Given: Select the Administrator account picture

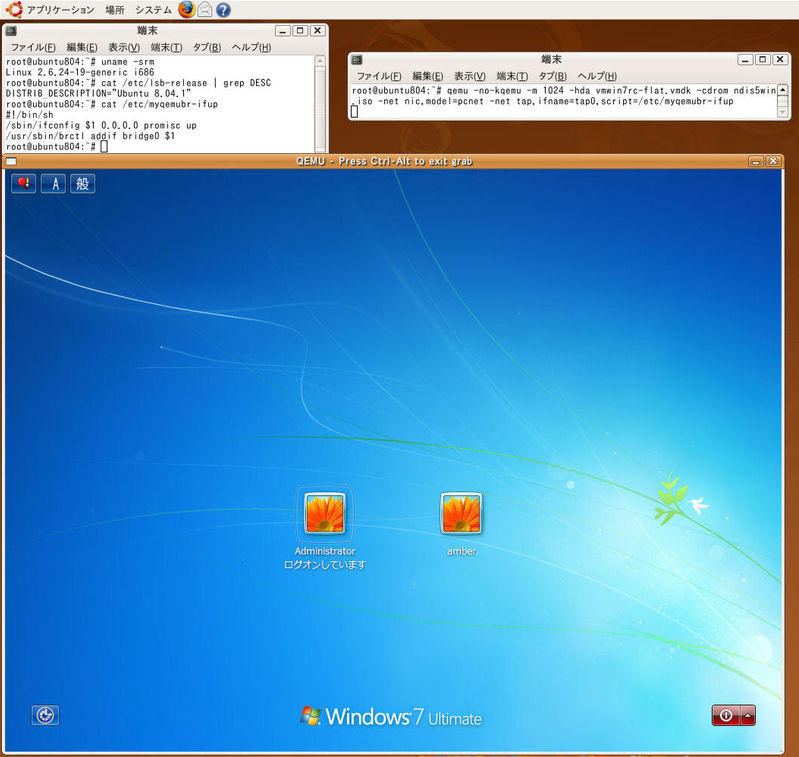Looking at the screenshot, I should point(325,513).
